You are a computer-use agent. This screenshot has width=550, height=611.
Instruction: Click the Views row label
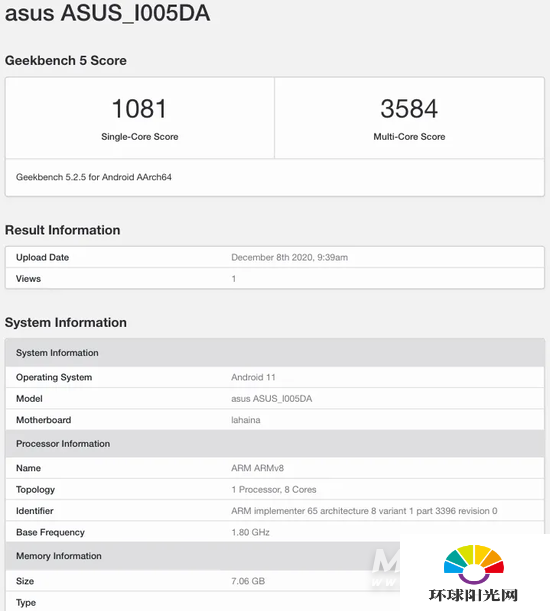point(28,279)
